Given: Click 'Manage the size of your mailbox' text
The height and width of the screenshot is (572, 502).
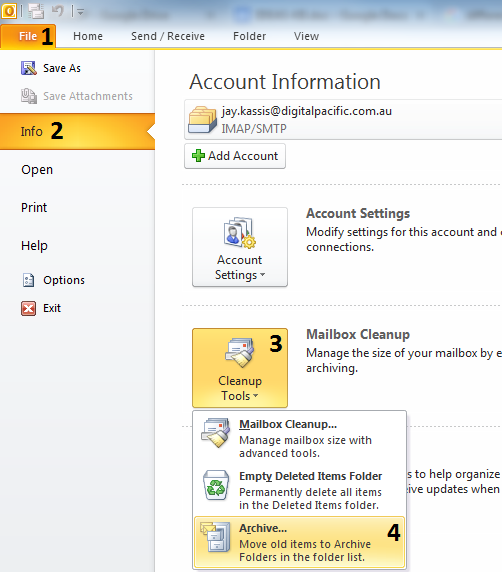Looking at the screenshot, I should coord(404,360).
